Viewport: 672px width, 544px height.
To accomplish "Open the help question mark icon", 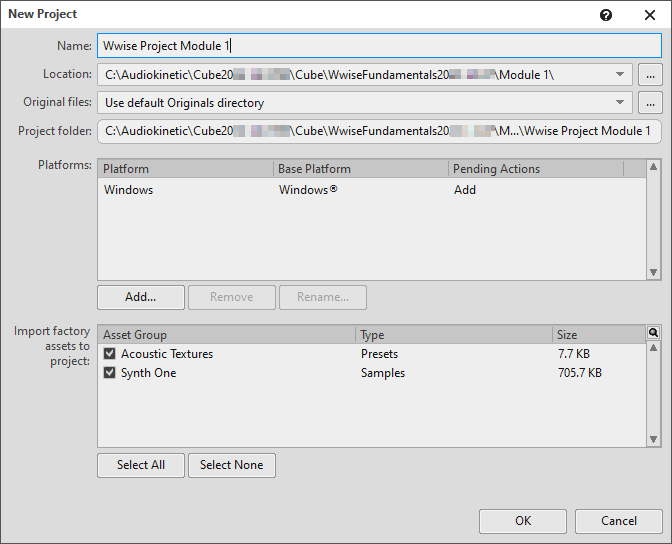I will pyautogui.click(x=606, y=15).
